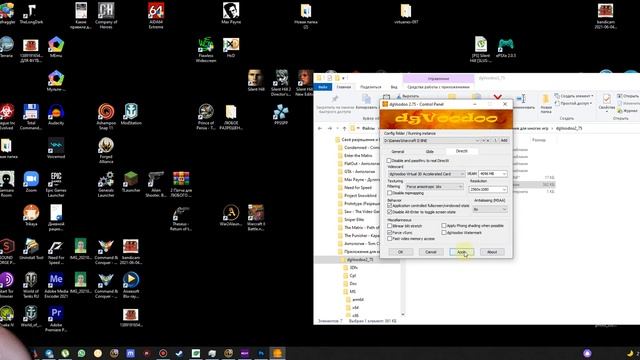Viewport: 640px width, 360px height.
Task: Open the ePSXe 2.0.5 desktop icon
Action: (x=506, y=47)
